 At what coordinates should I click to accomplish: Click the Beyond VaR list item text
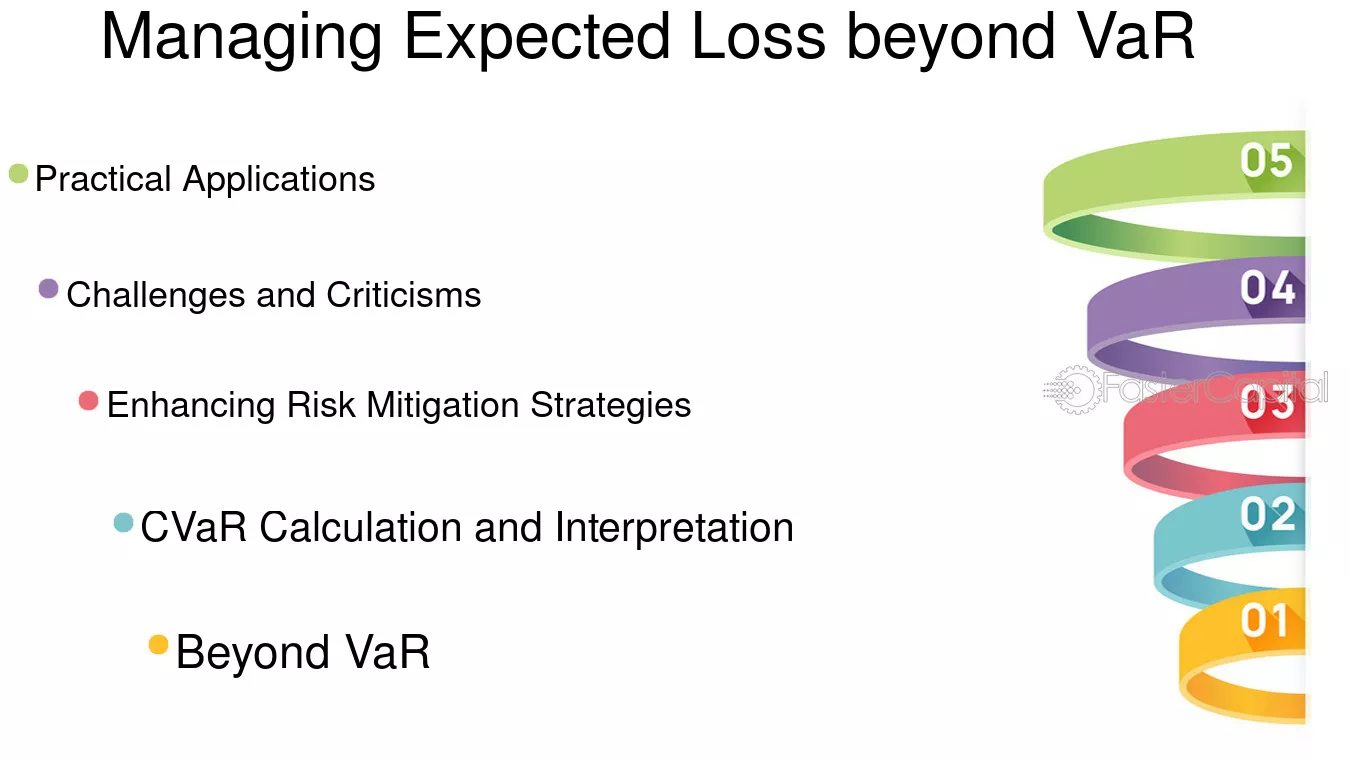pyautogui.click(x=303, y=652)
